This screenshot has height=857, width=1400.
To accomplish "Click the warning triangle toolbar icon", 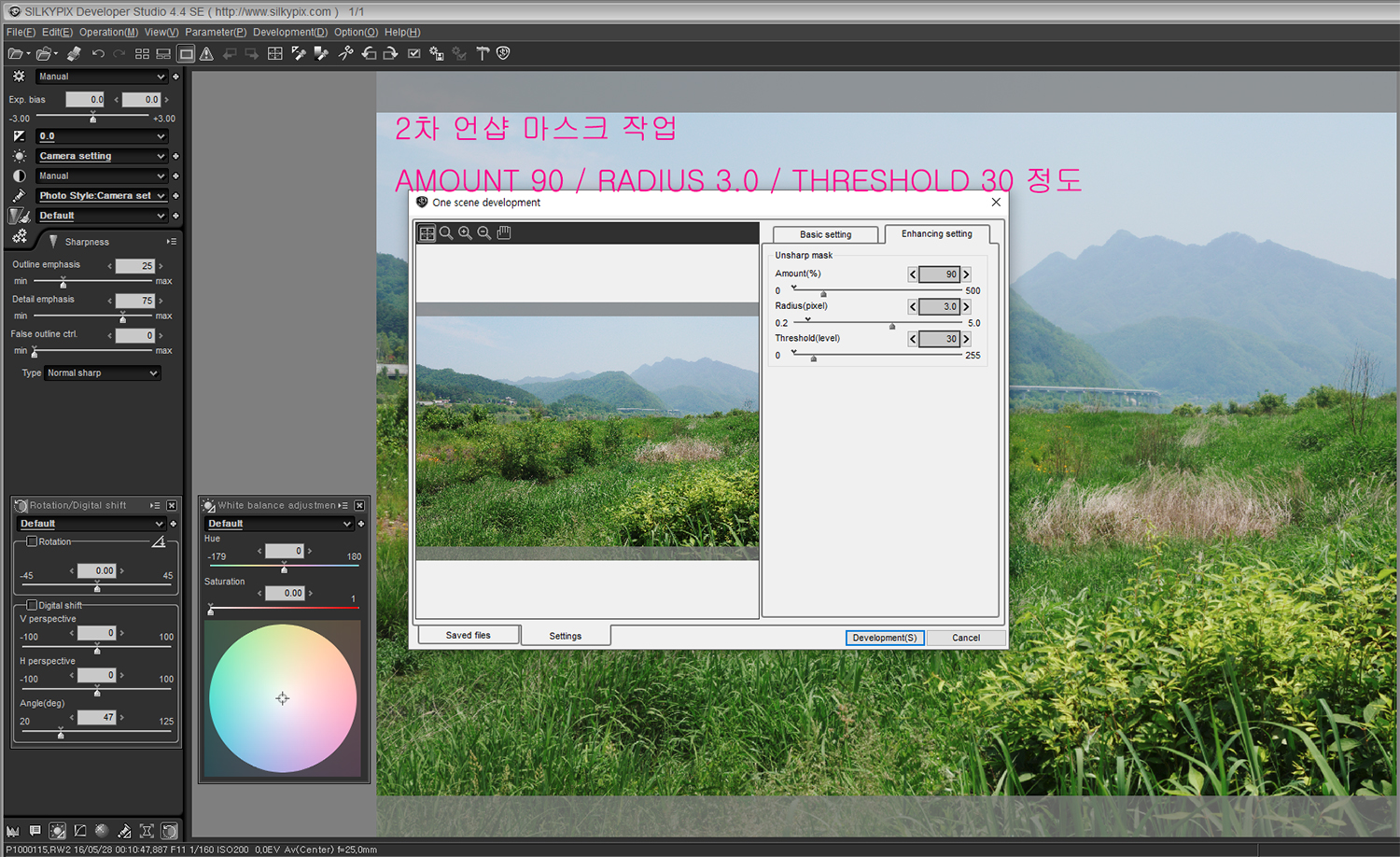I will [207, 54].
